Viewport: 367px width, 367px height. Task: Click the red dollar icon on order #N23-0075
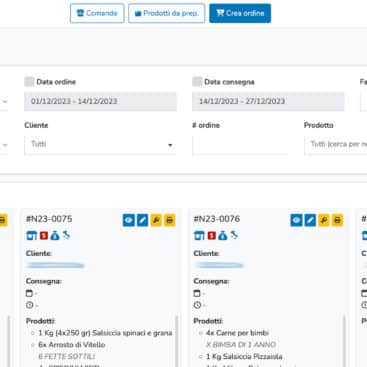pos(44,236)
